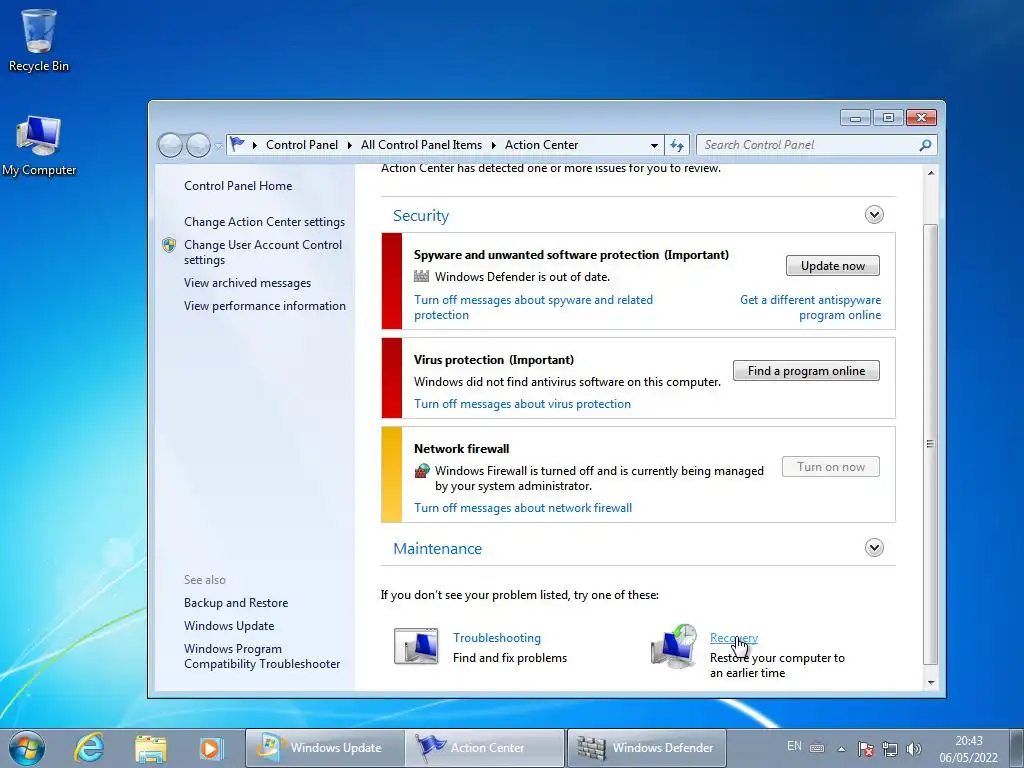1024x768 pixels.
Task: Expand breadcrumb arrow after All Control Panel Items
Action: tap(494, 145)
